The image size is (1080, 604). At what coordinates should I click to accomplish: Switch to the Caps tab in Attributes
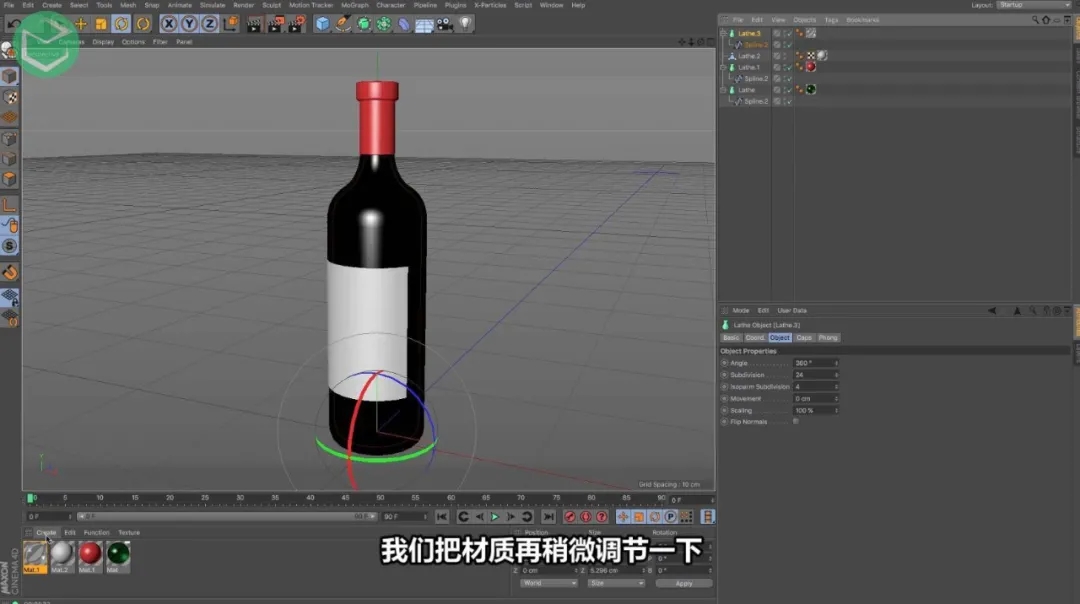(x=804, y=337)
